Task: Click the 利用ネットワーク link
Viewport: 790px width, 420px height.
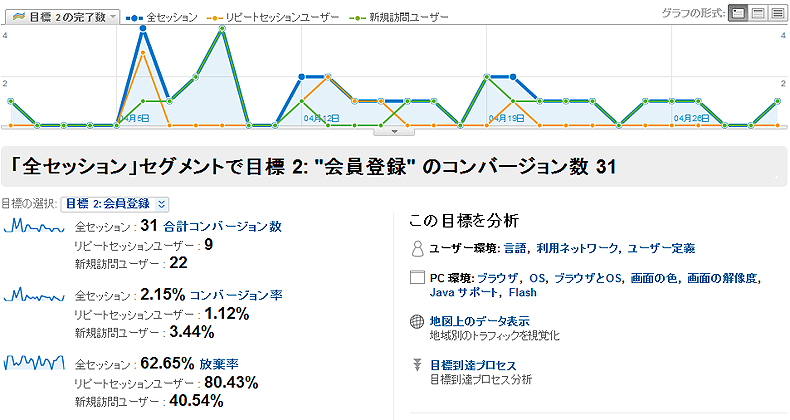Action: pyautogui.click(x=577, y=248)
